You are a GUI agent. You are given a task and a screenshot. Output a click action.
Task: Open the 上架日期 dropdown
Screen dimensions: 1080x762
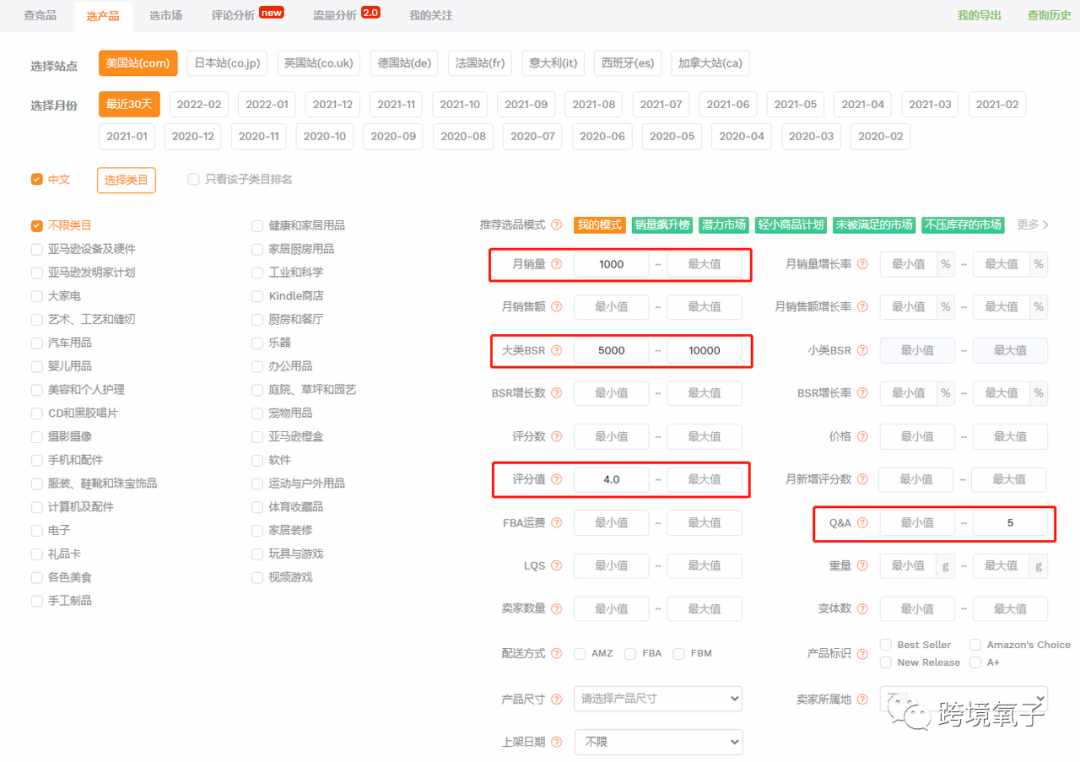[x=658, y=742]
